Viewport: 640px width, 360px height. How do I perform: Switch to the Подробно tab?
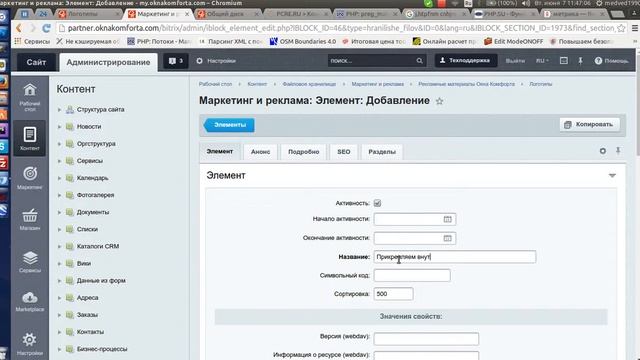click(303, 152)
